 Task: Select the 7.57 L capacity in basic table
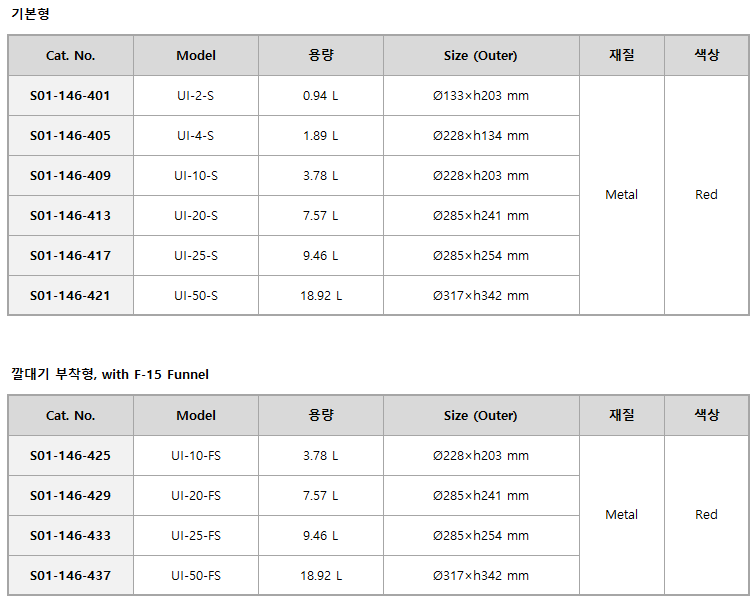(321, 215)
